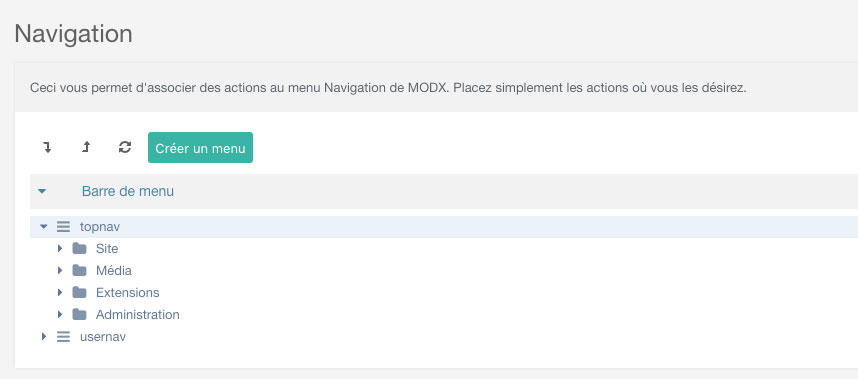
Task: Click the Créer un menu button
Action: pos(200,148)
